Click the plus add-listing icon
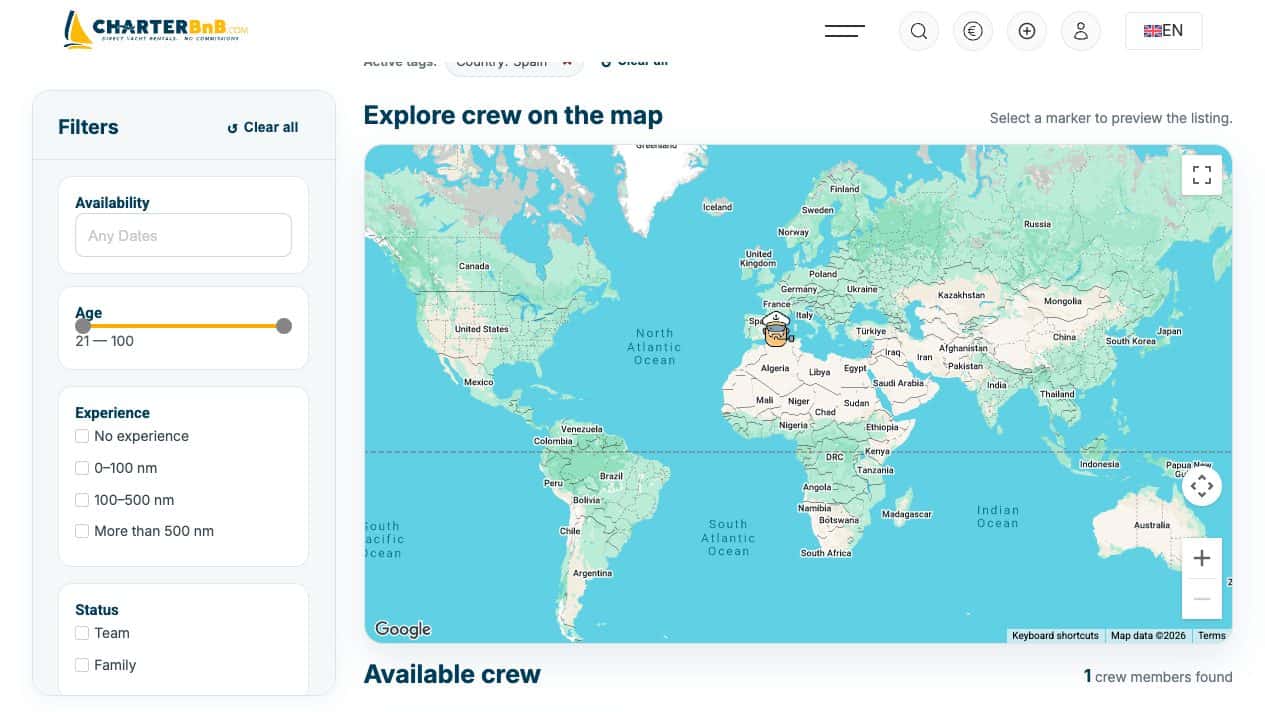 coord(1027,31)
